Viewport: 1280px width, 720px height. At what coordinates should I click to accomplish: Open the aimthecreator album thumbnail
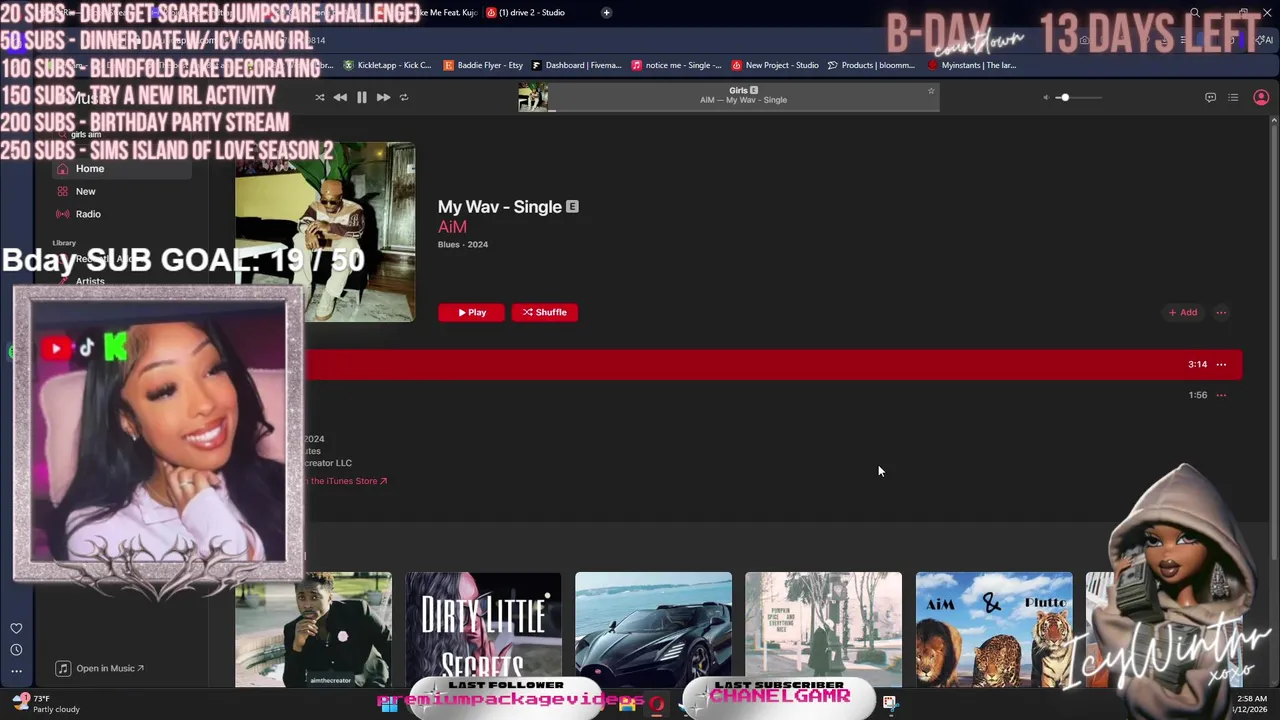(313, 630)
